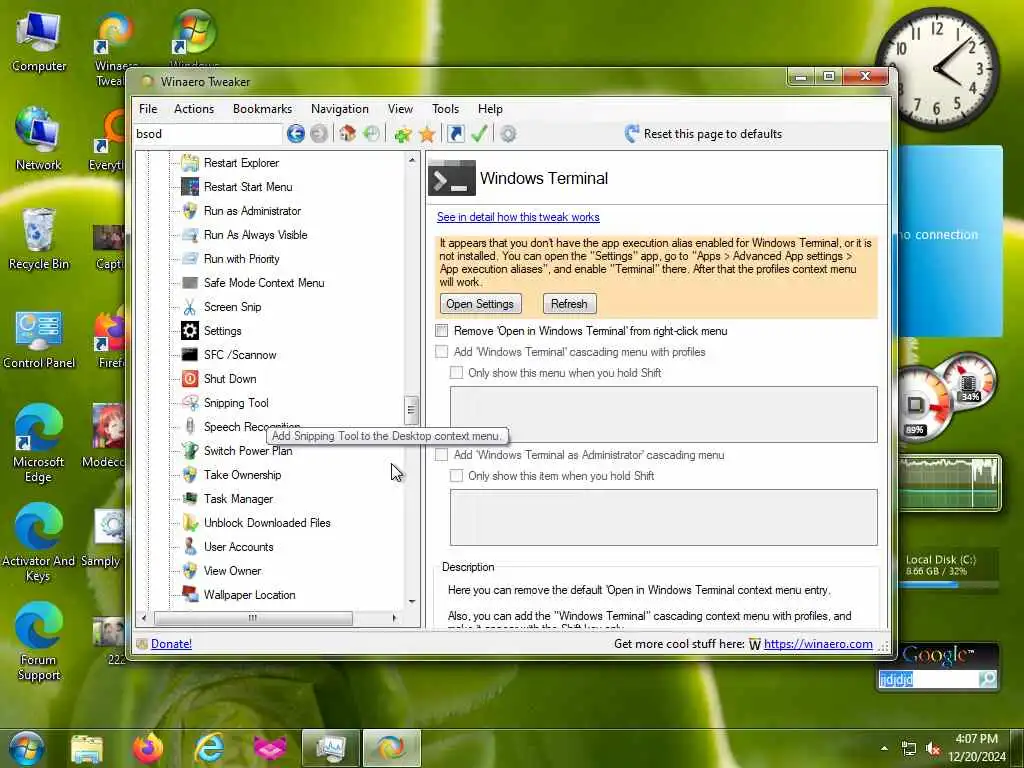Click Google gadget search magnifier icon
The height and width of the screenshot is (768, 1024).
click(988, 679)
